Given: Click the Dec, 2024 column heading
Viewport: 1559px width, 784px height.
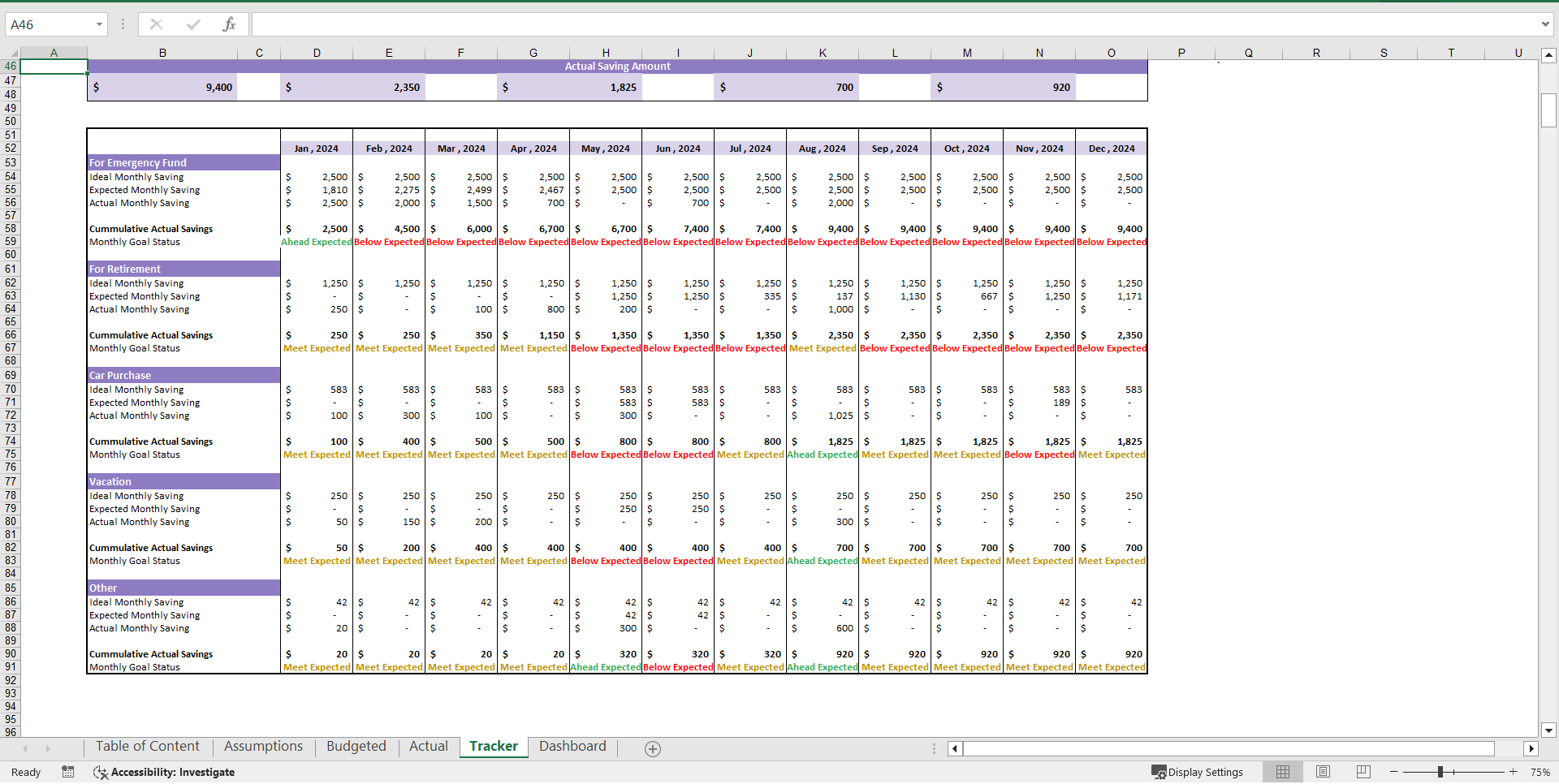Looking at the screenshot, I should coord(1112,149).
